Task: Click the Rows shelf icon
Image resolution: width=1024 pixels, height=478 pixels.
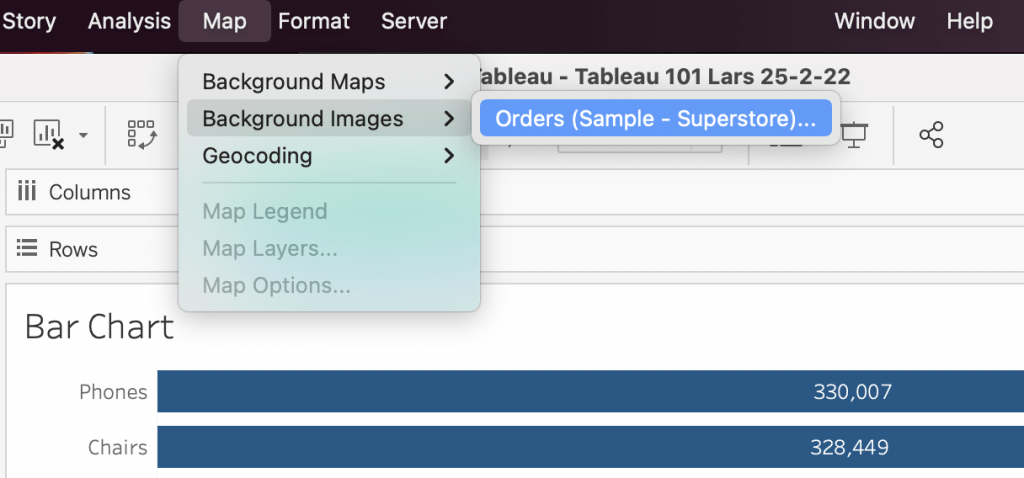Action: [27, 249]
